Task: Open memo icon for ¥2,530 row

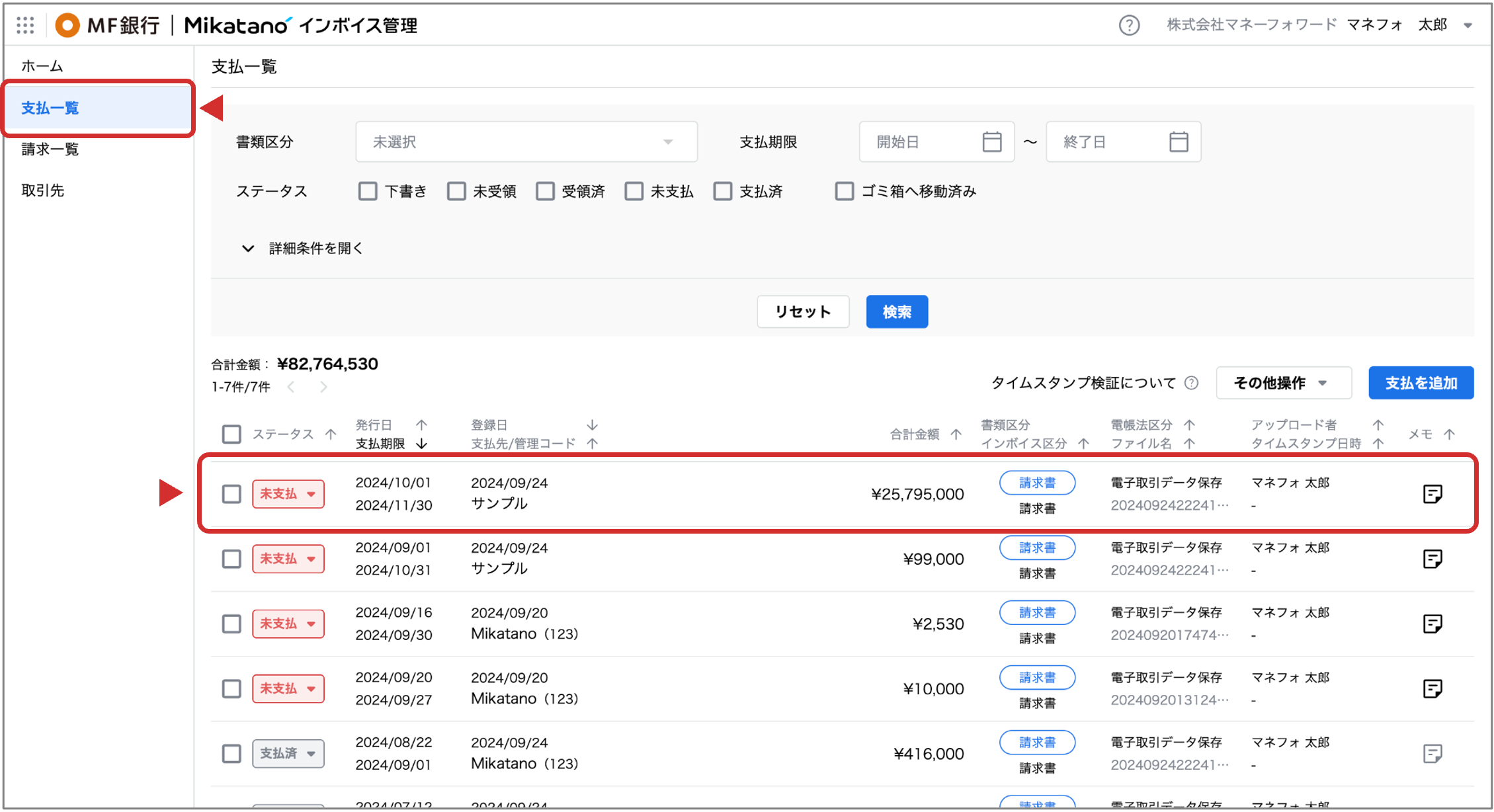Action: pyautogui.click(x=1432, y=624)
